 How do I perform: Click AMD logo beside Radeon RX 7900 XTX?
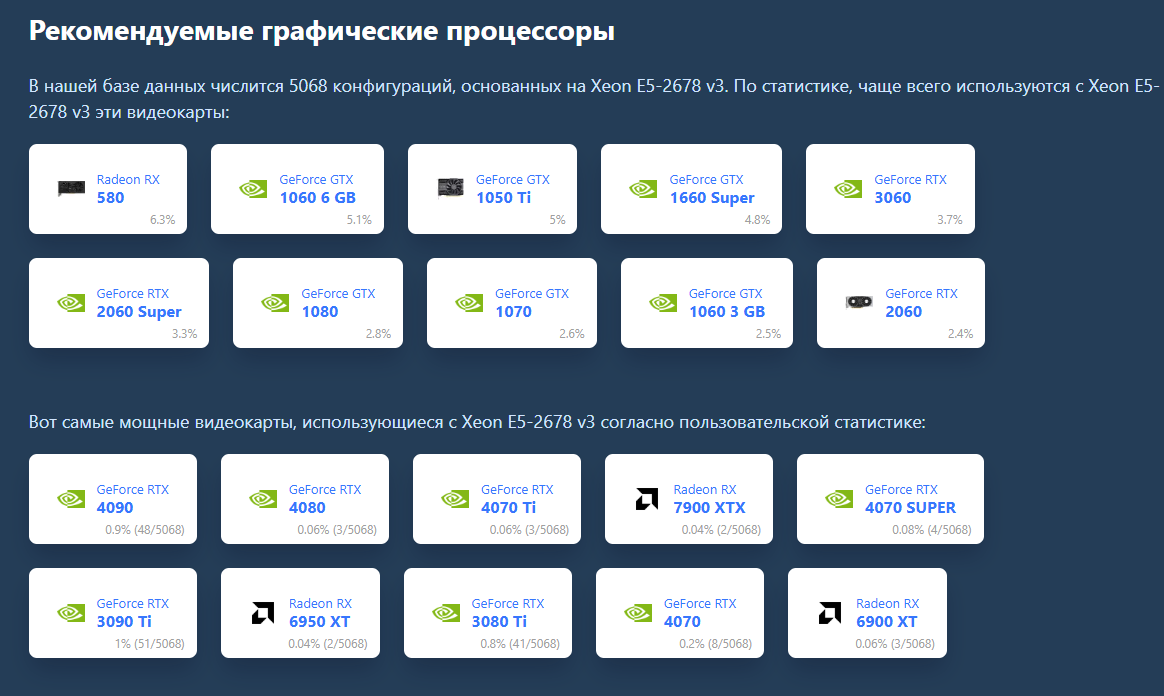pos(647,499)
